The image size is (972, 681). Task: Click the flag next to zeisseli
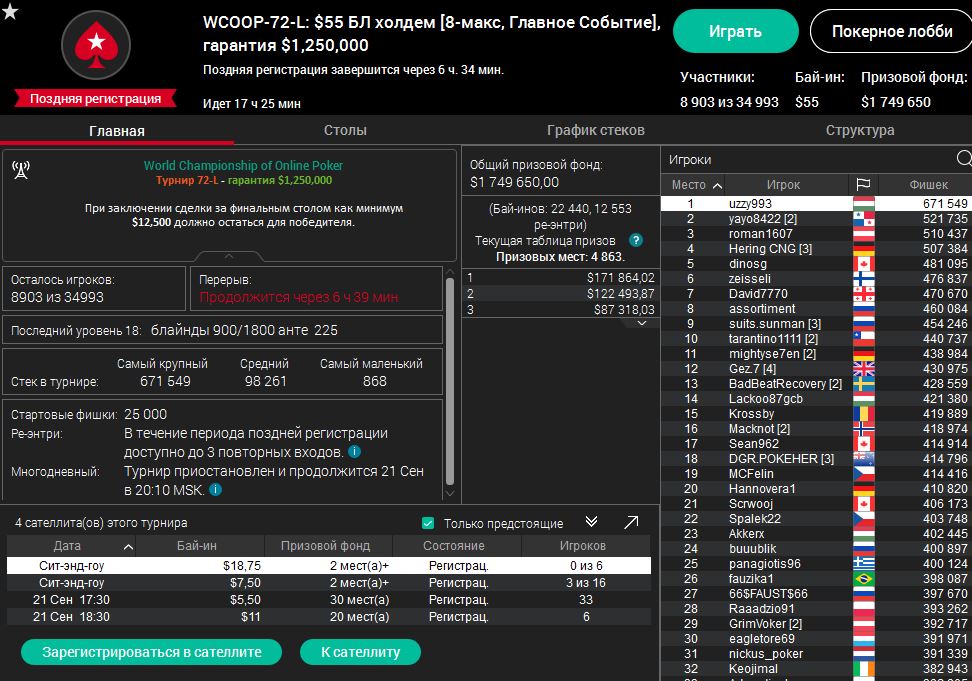tap(864, 279)
